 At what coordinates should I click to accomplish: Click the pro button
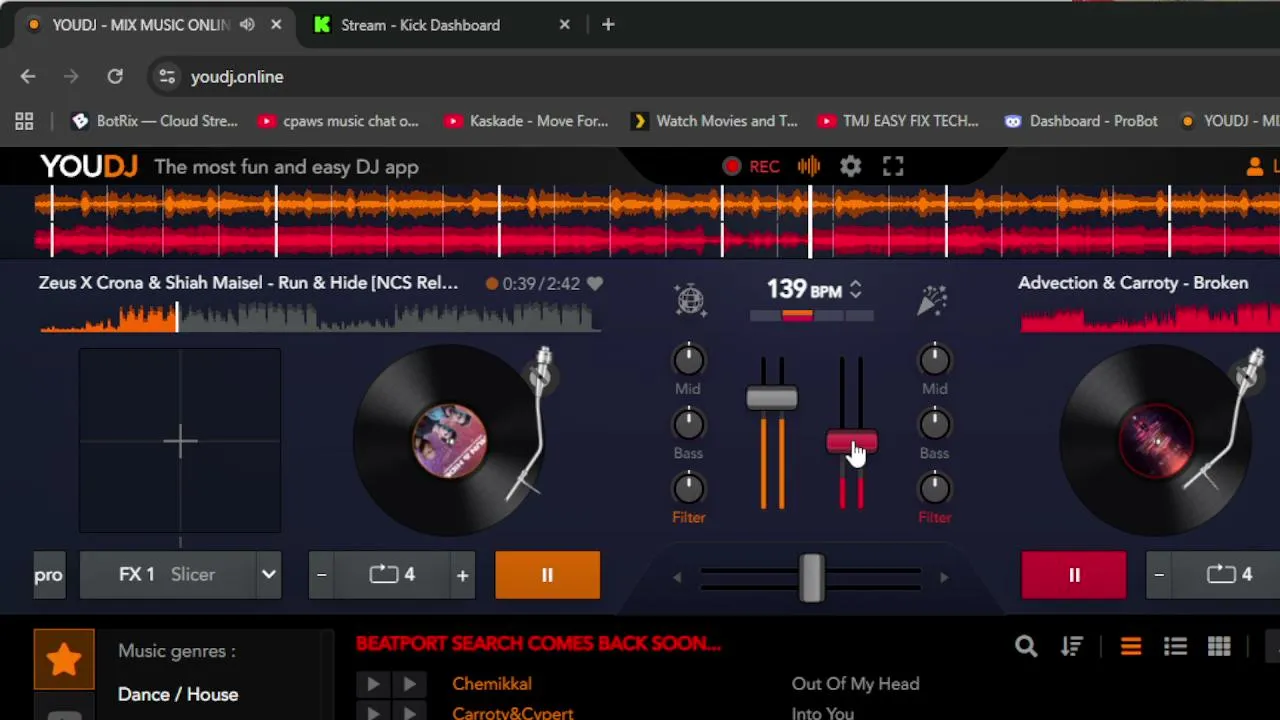(x=49, y=575)
